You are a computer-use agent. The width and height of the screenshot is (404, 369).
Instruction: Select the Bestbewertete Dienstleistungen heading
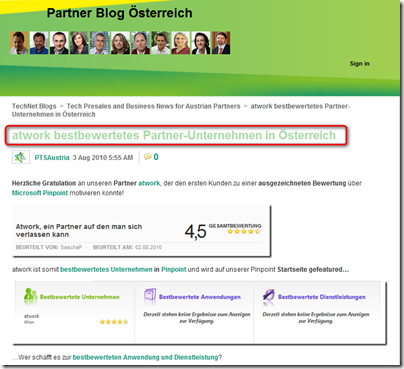click(322, 297)
